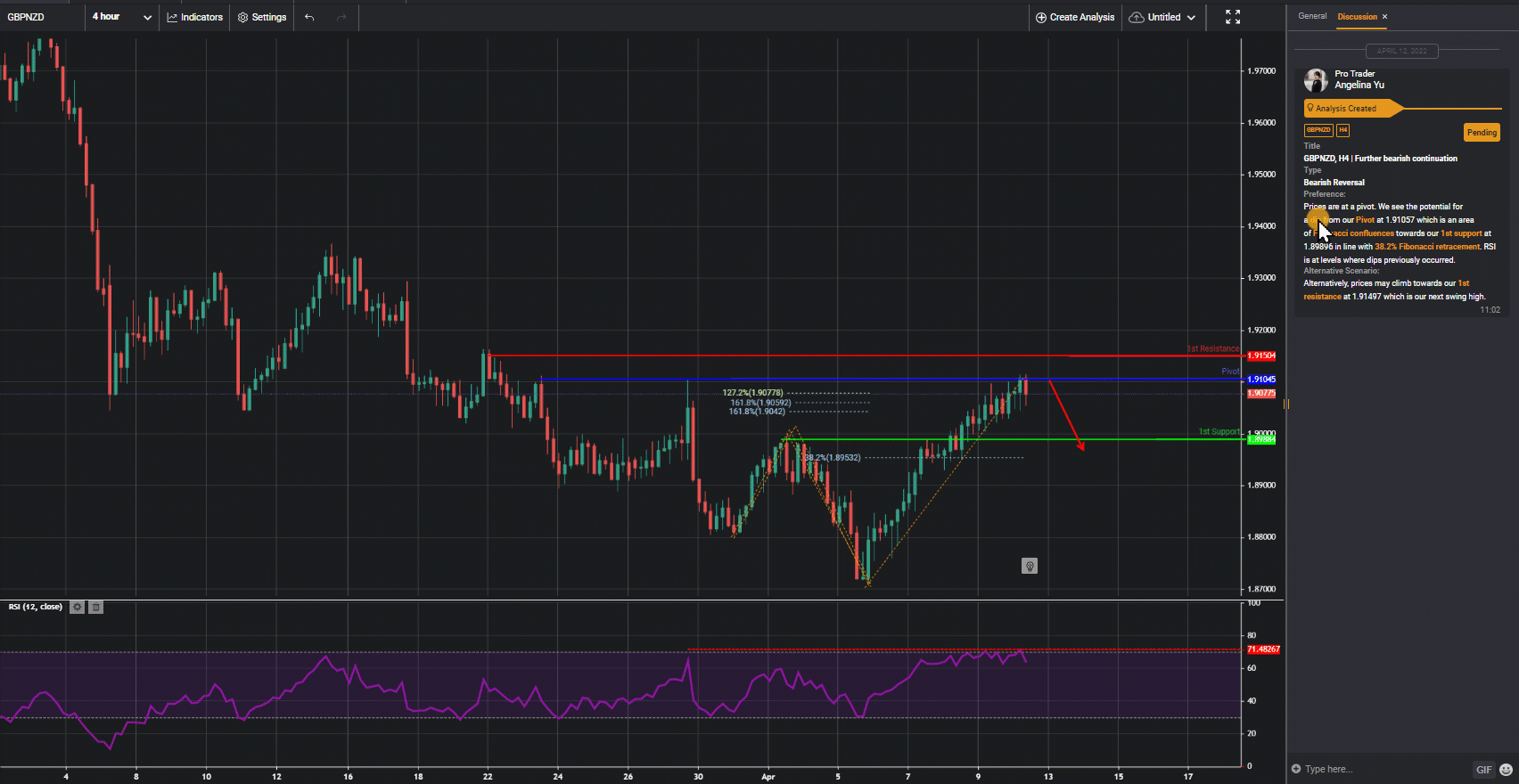1519x784 pixels.
Task: Click the 127.2%(1.90778) Fibonacci label
Action: click(x=752, y=393)
